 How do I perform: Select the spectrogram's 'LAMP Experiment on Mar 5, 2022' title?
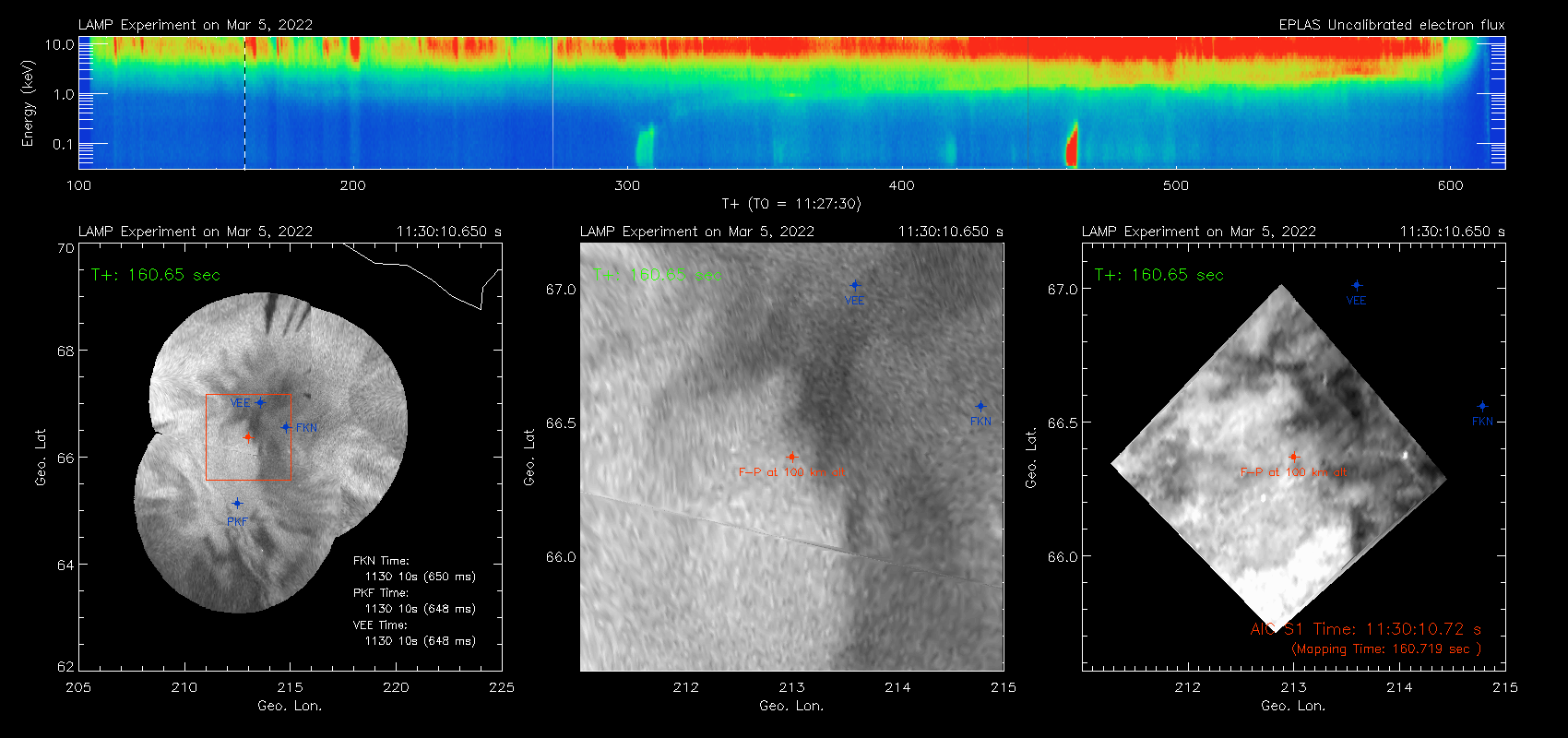coord(196,25)
